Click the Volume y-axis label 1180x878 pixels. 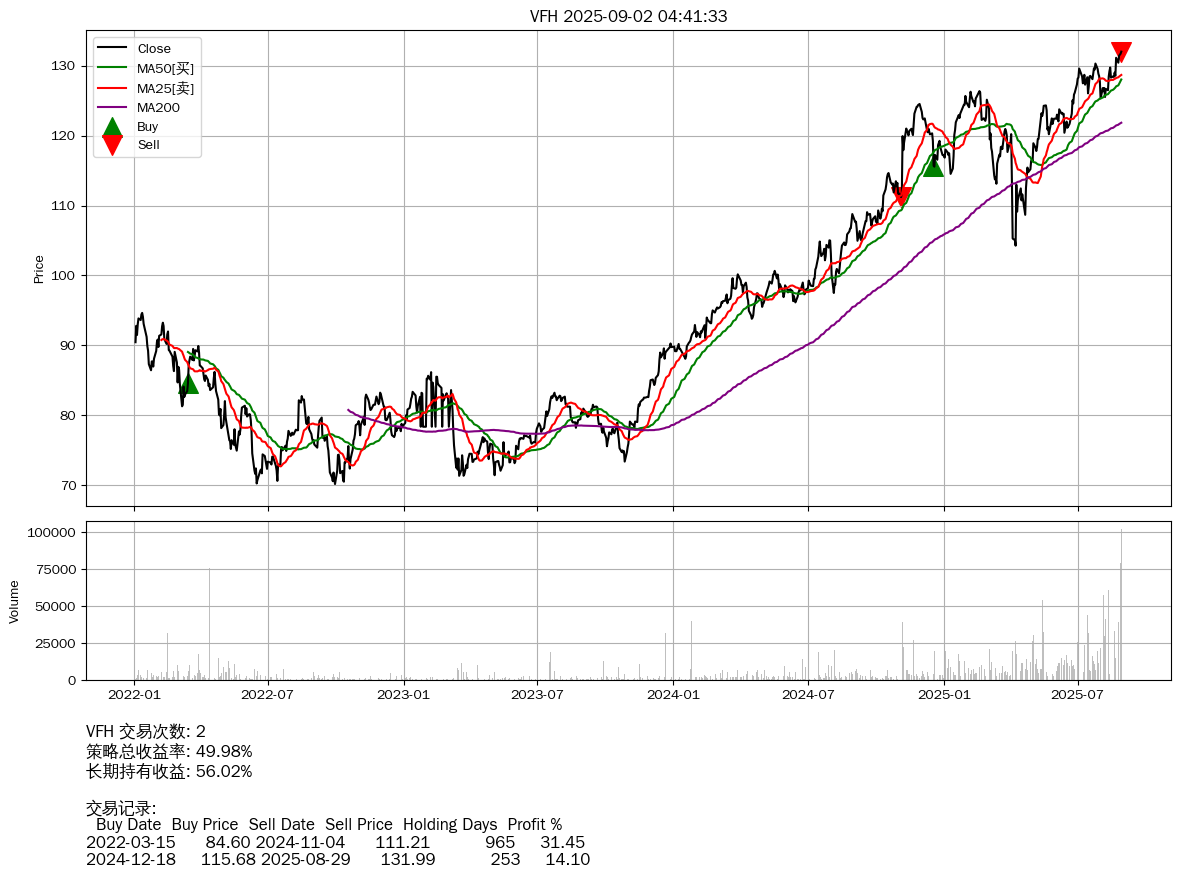coord(14,601)
